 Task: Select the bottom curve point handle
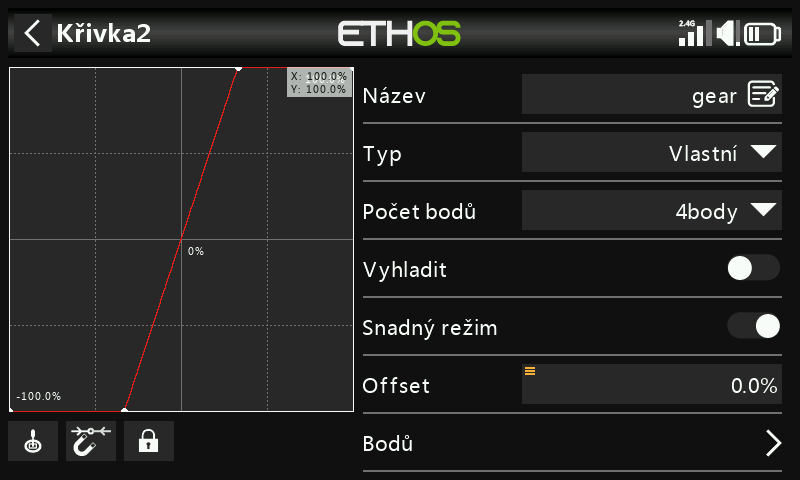[x=124, y=410]
